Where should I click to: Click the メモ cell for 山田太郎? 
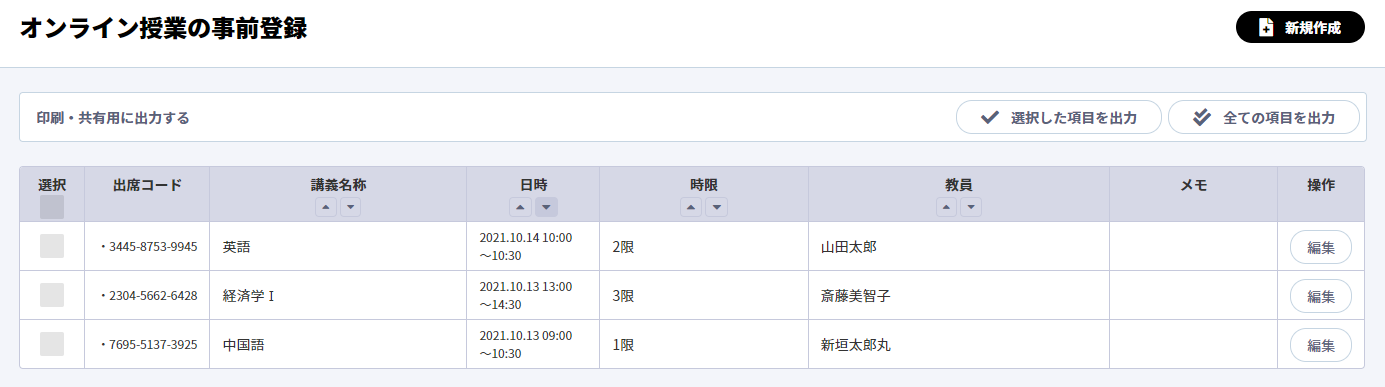coord(1193,246)
